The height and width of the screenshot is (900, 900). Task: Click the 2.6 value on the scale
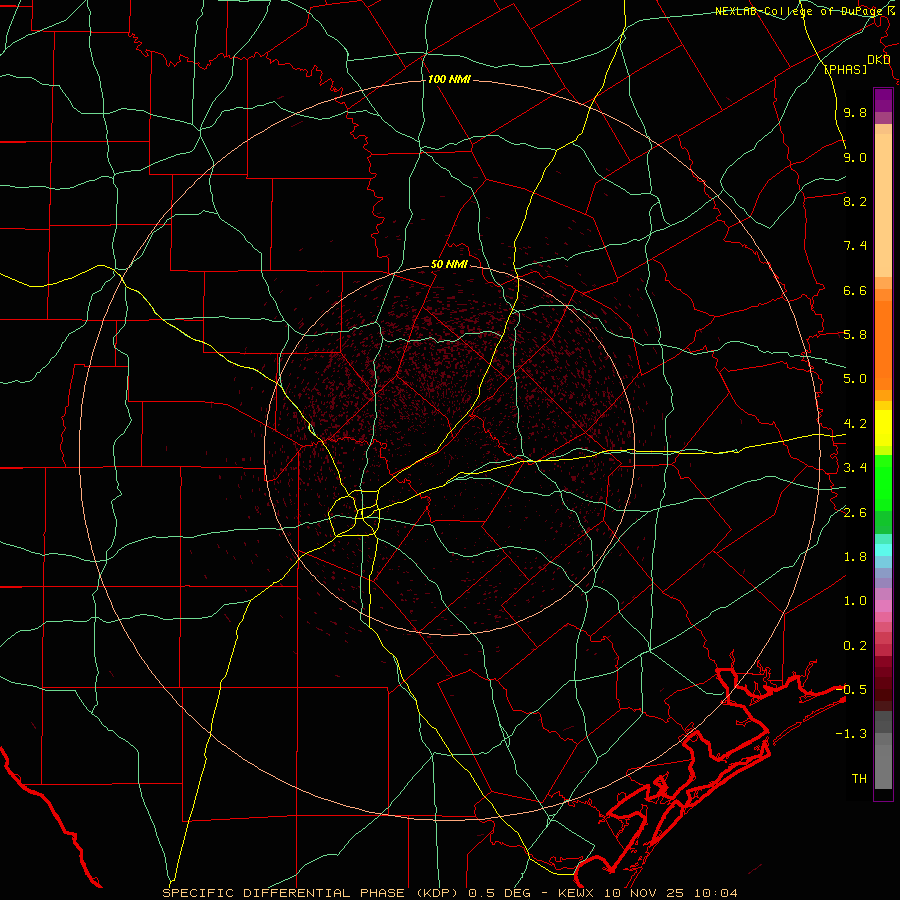point(855,513)
